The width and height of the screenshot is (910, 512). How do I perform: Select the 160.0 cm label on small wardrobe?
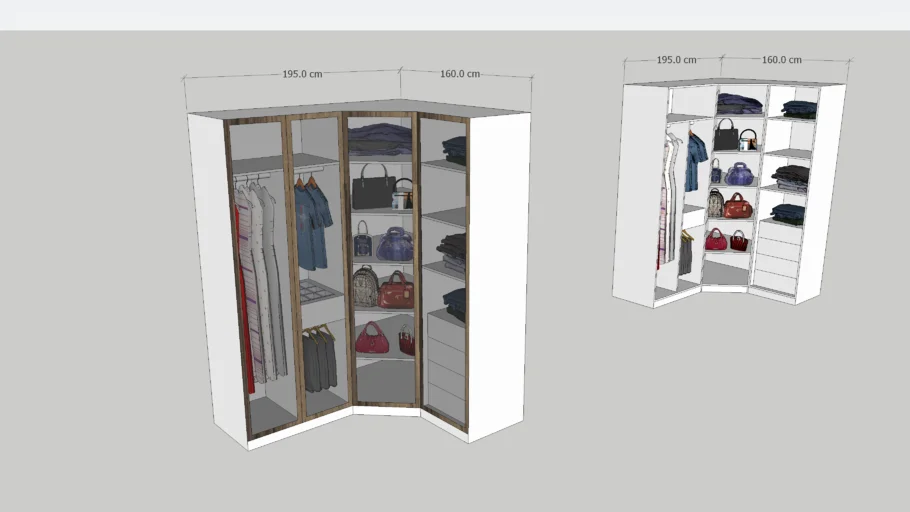781,60
